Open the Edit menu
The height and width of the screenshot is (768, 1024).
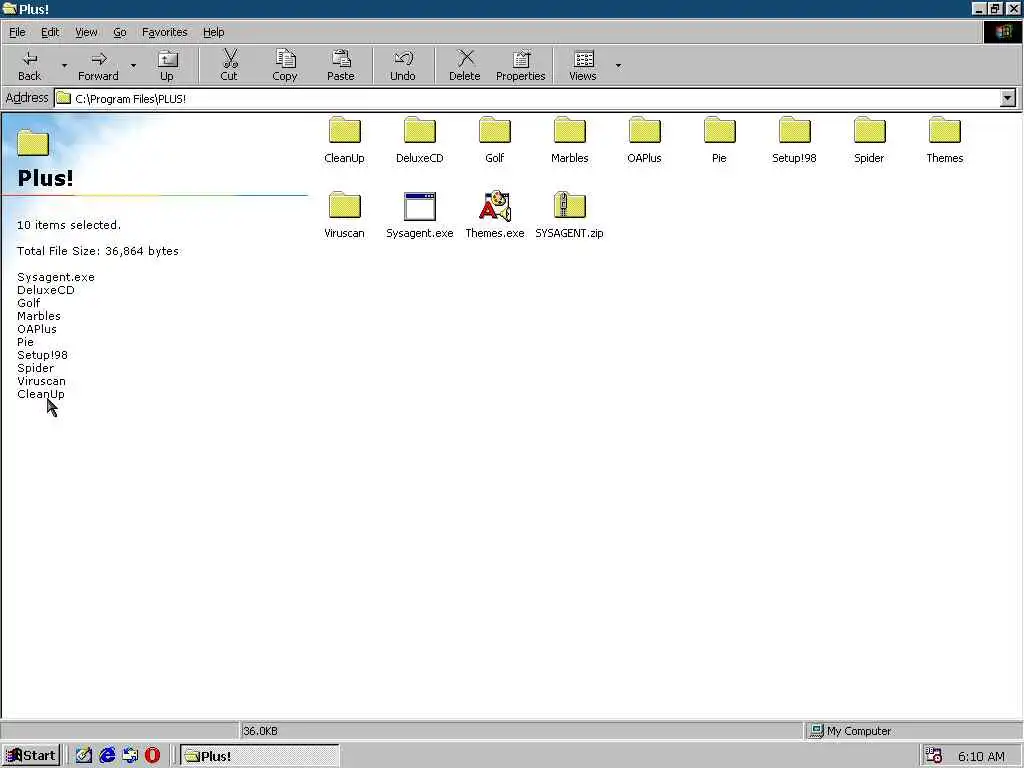pos(50,32)
